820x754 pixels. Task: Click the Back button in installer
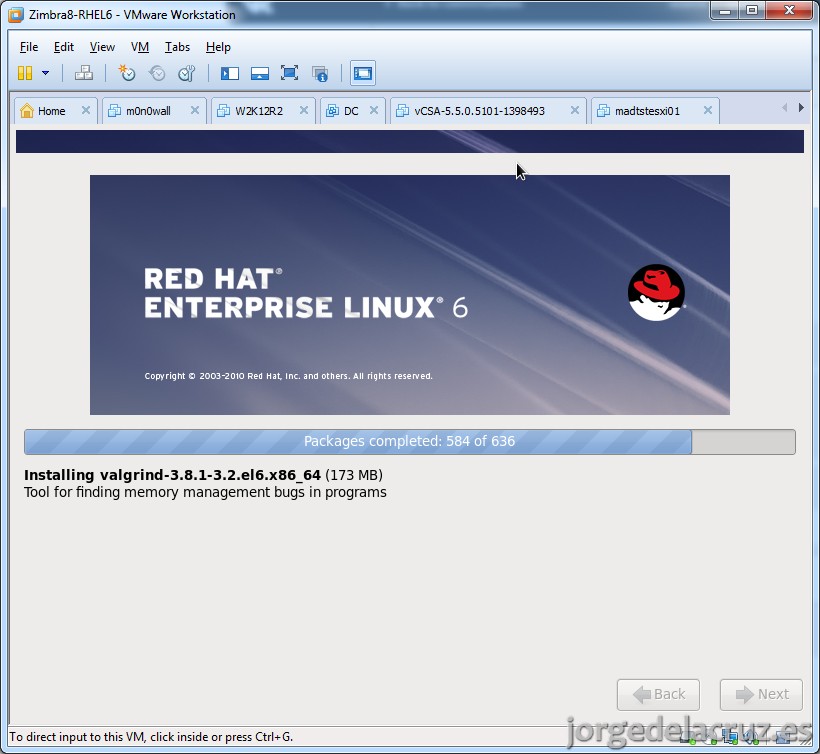(x=658, y=694)
